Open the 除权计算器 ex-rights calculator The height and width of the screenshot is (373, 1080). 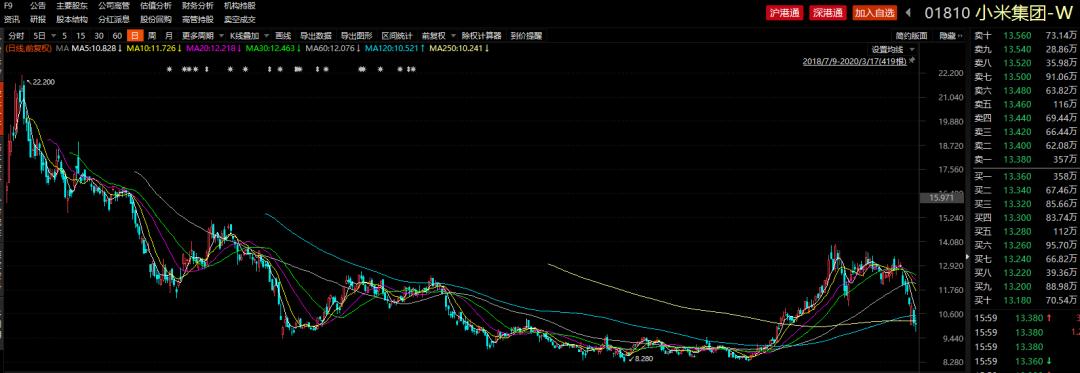click(482, 36)
